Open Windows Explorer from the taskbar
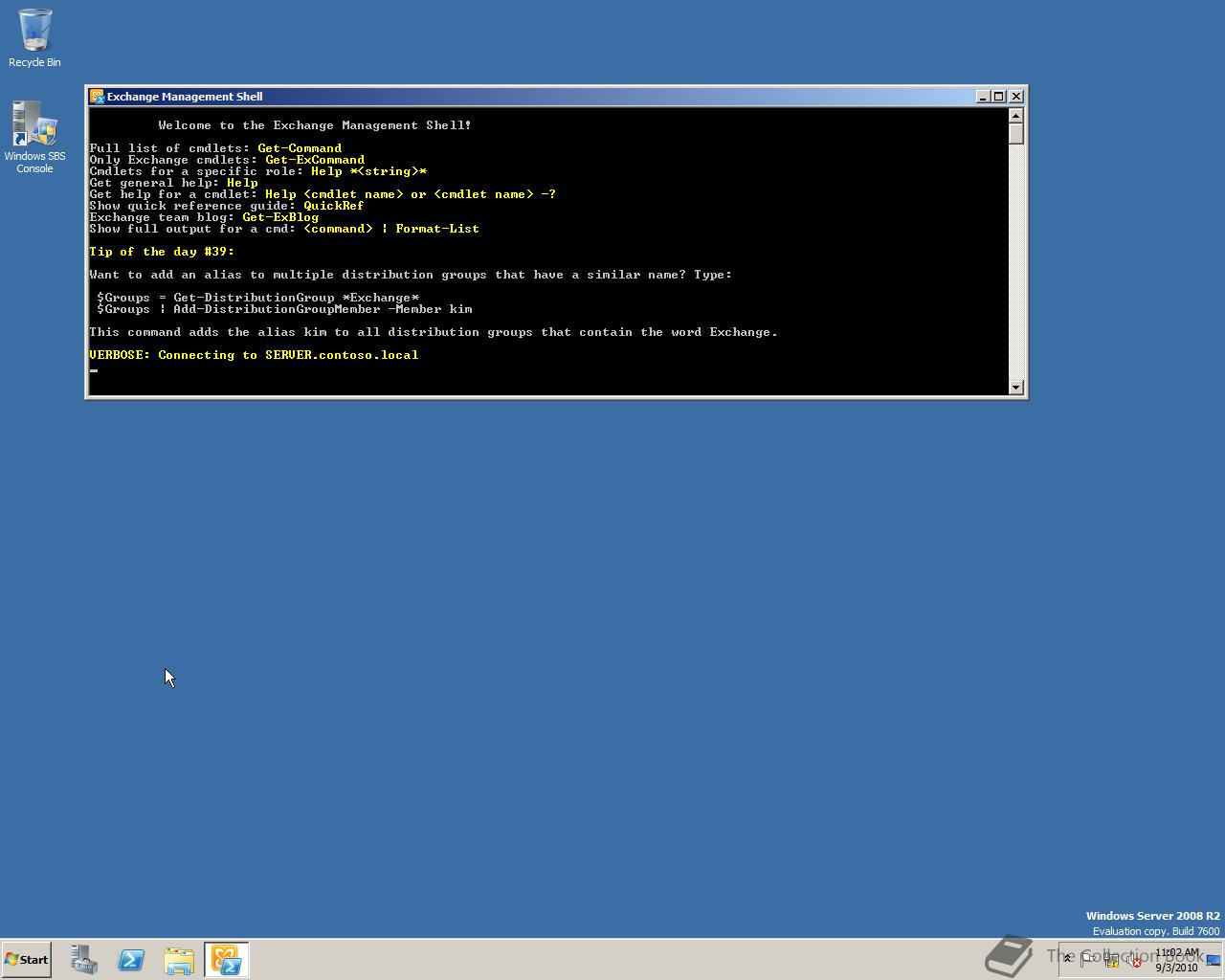 179,960
